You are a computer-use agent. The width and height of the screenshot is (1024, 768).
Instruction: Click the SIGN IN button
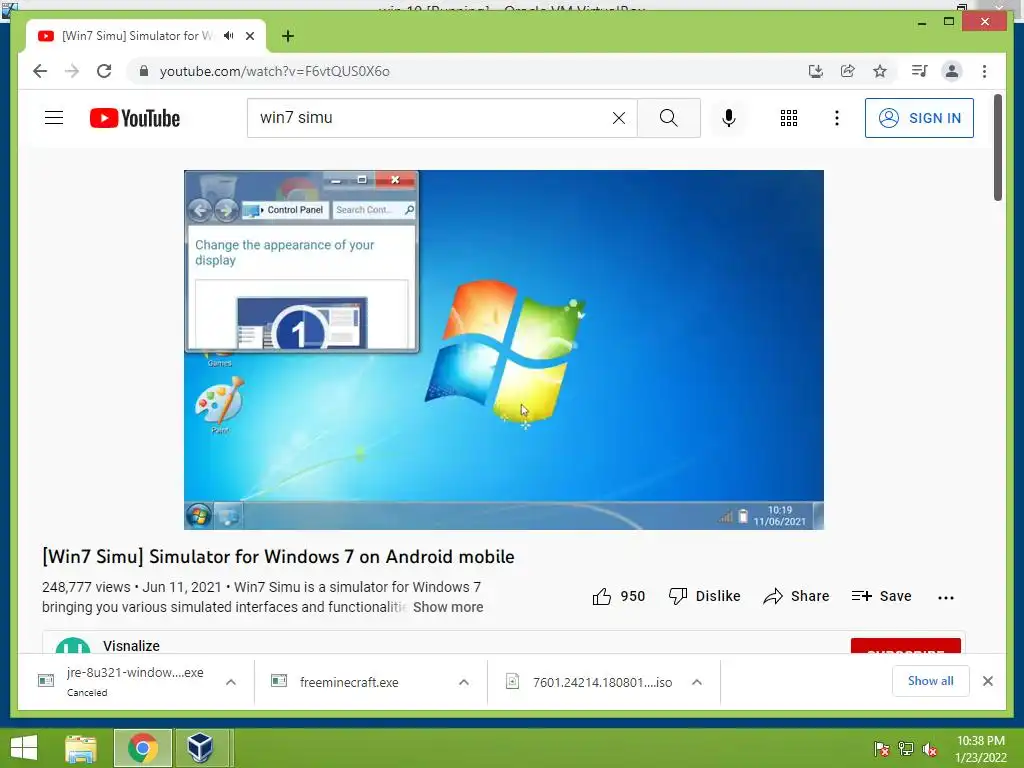tap(919, 118)
